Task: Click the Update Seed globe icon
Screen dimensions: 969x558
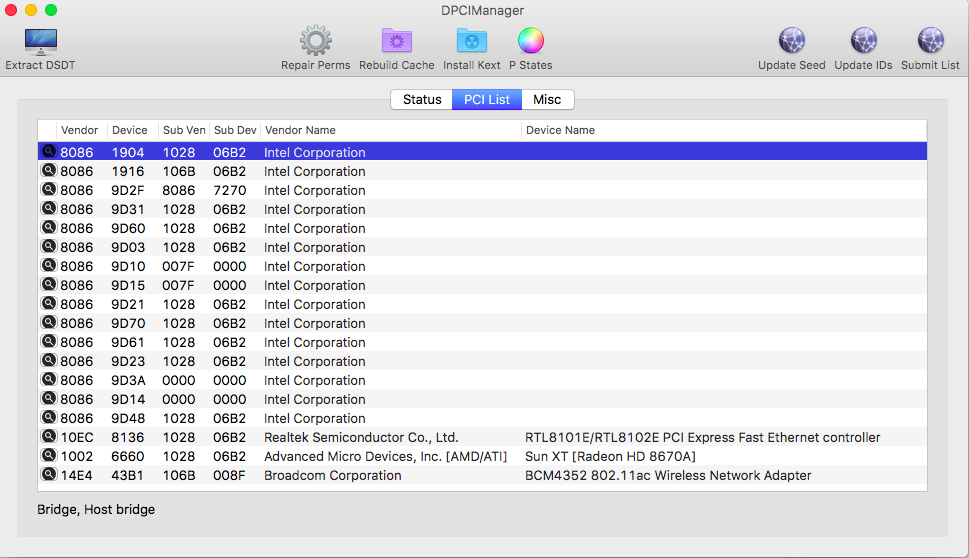Action: pos(791,42)
